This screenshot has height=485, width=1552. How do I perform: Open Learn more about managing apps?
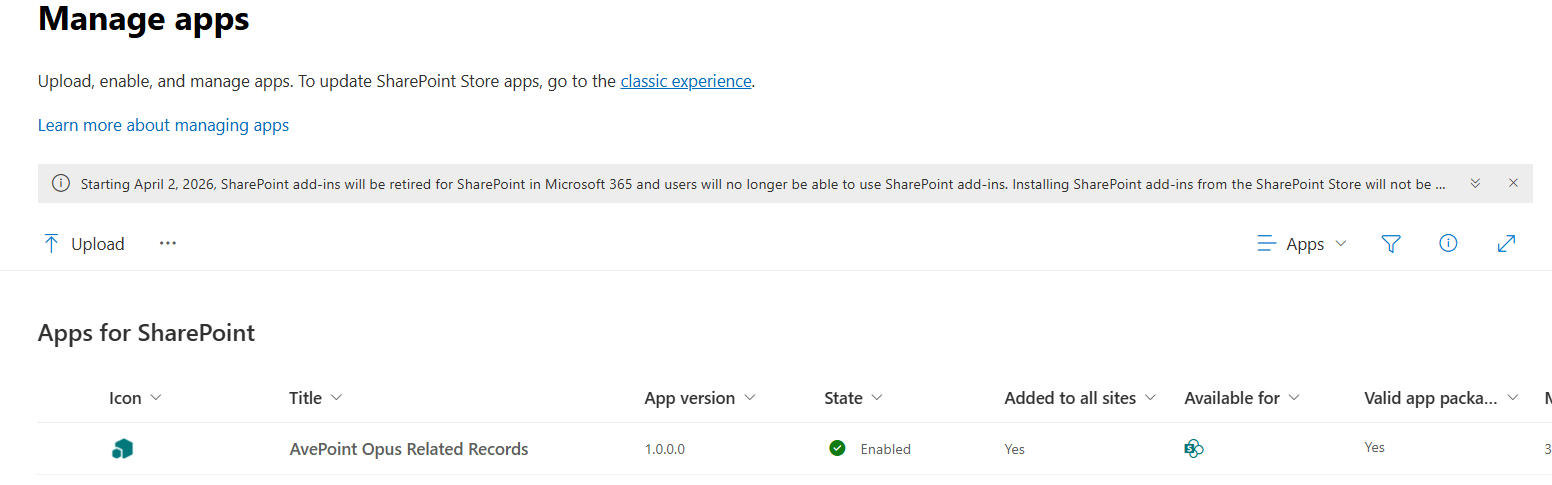[x=163, y=125]
